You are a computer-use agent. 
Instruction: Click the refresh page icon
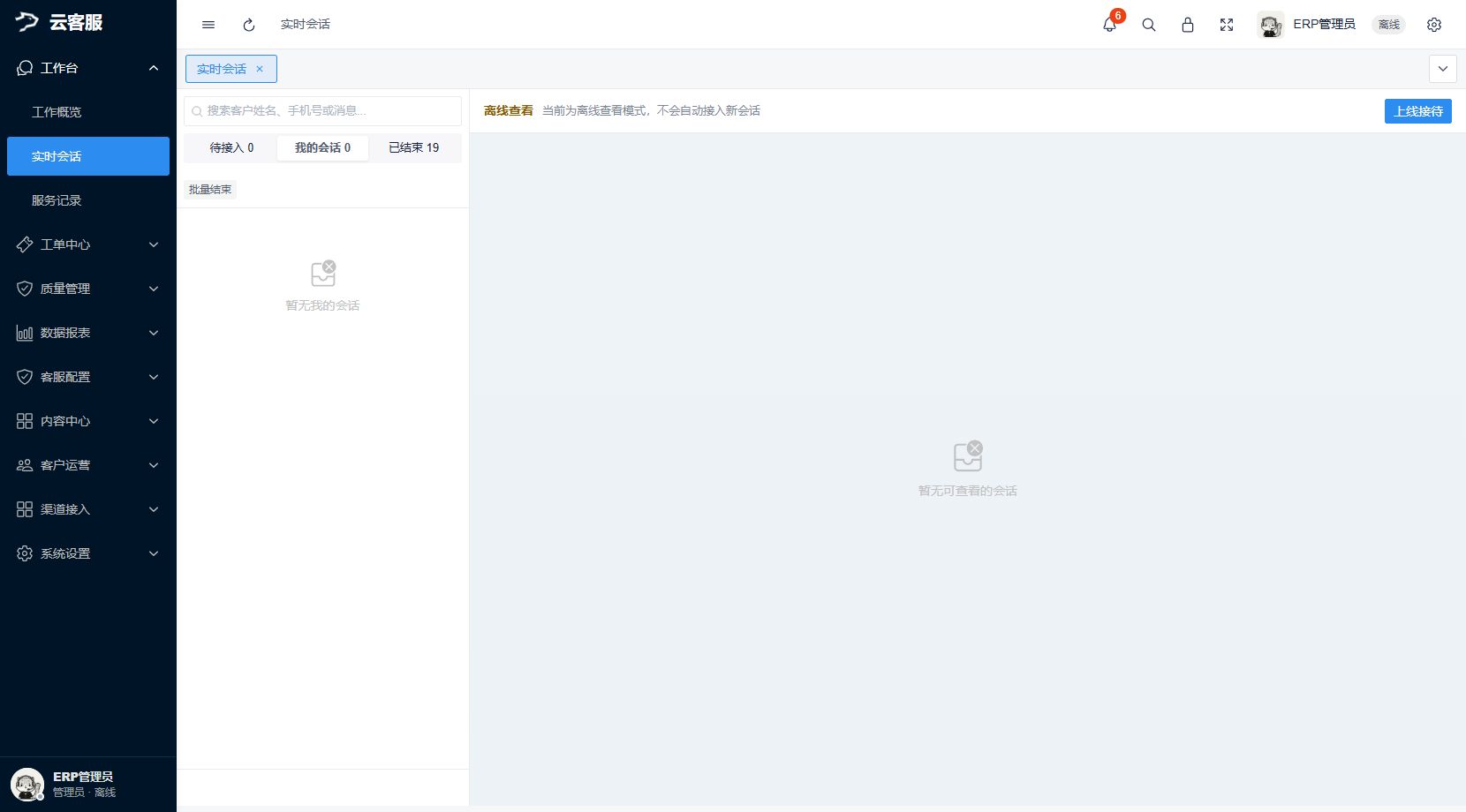click(x=249, y=25)
